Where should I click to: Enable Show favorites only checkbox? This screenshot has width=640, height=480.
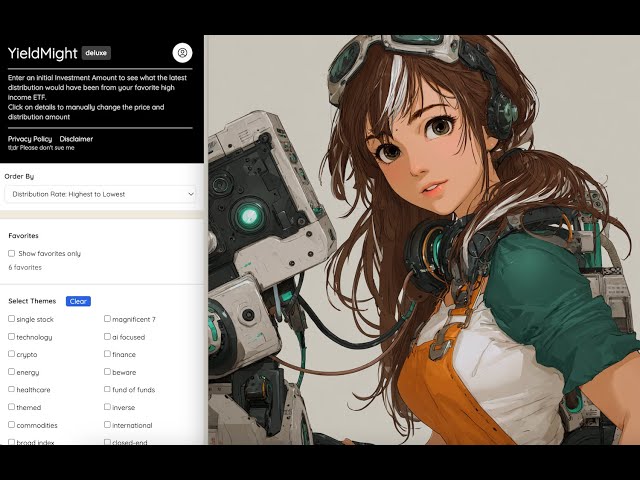(11, 253)
